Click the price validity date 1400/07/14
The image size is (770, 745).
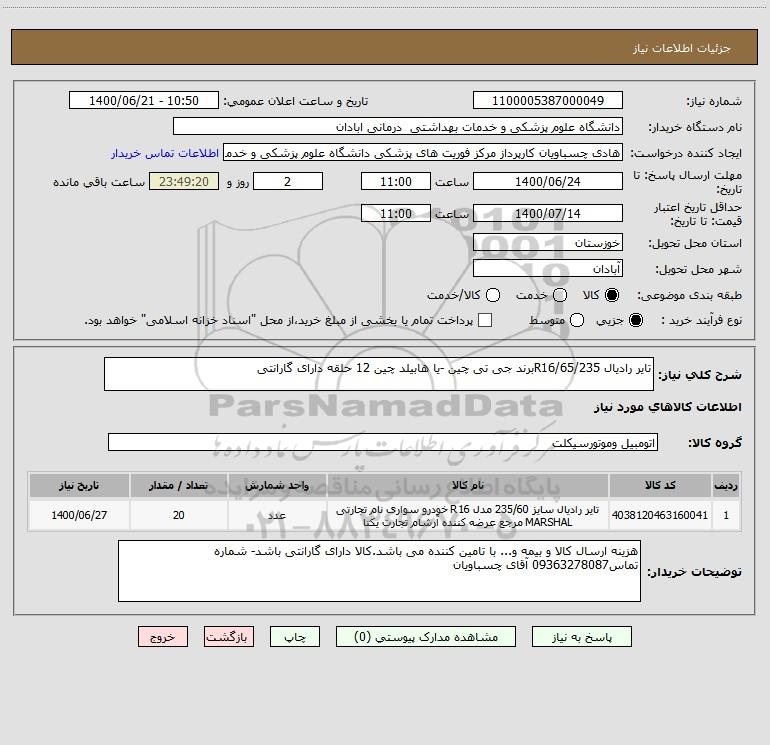(x=548, y=213)
